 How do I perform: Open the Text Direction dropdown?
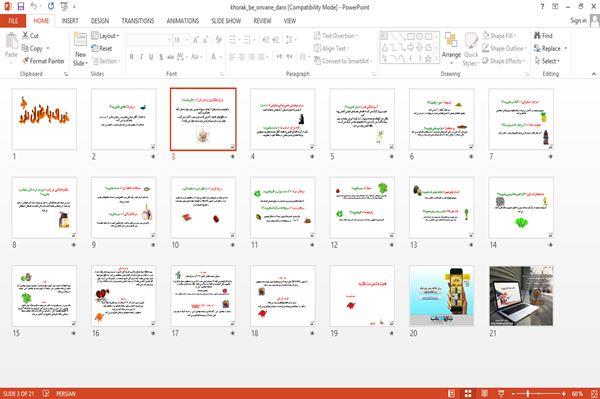pos(336,36)
